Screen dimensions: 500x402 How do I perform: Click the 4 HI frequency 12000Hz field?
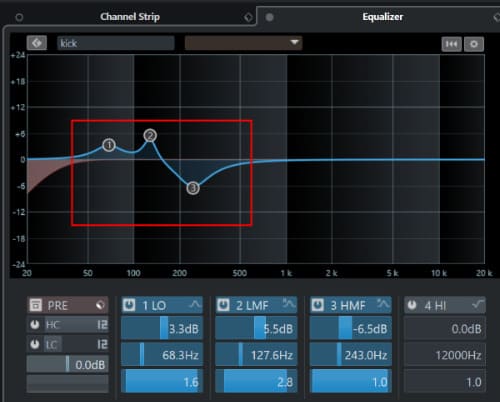pyautogui.click(x=445, y=355)
